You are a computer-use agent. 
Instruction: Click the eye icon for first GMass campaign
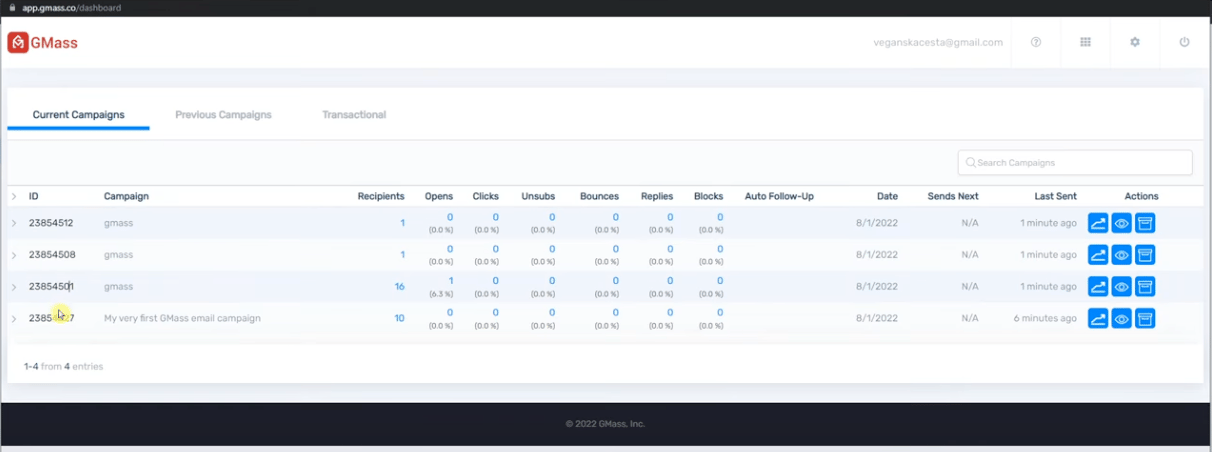pos(1122,319)
